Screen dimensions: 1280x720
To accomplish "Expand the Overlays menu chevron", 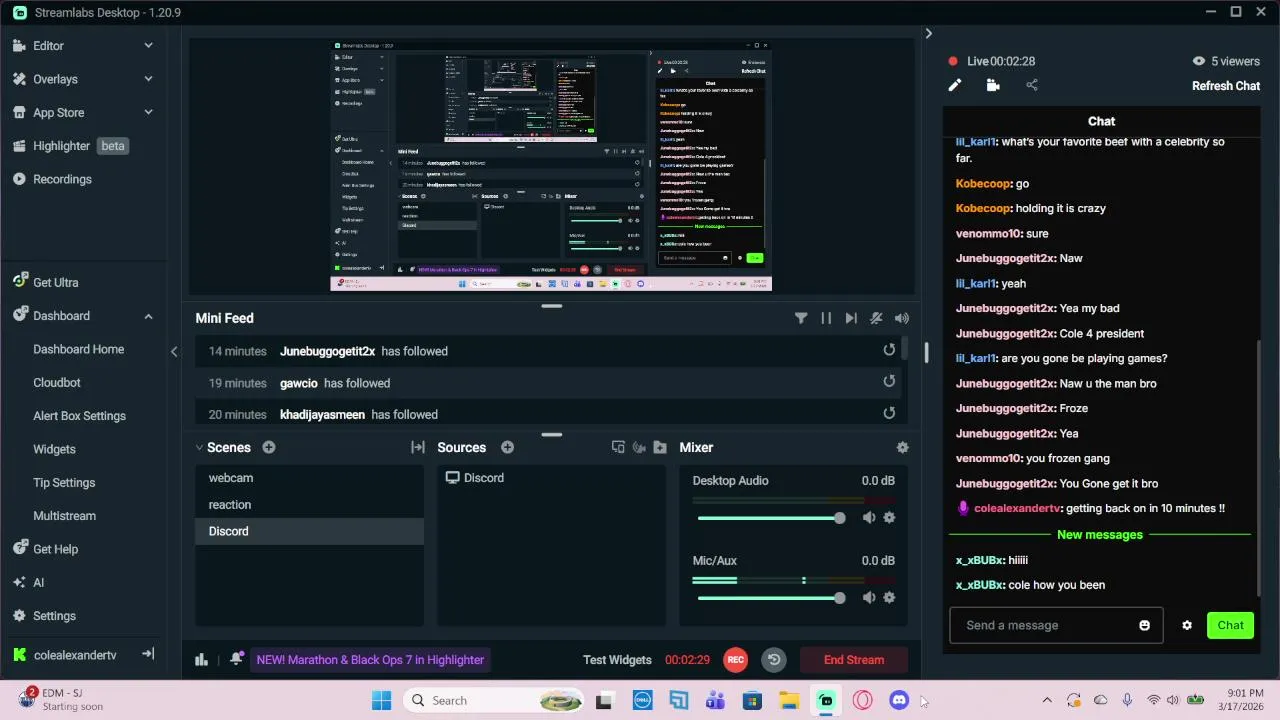I will pos(148,79).
